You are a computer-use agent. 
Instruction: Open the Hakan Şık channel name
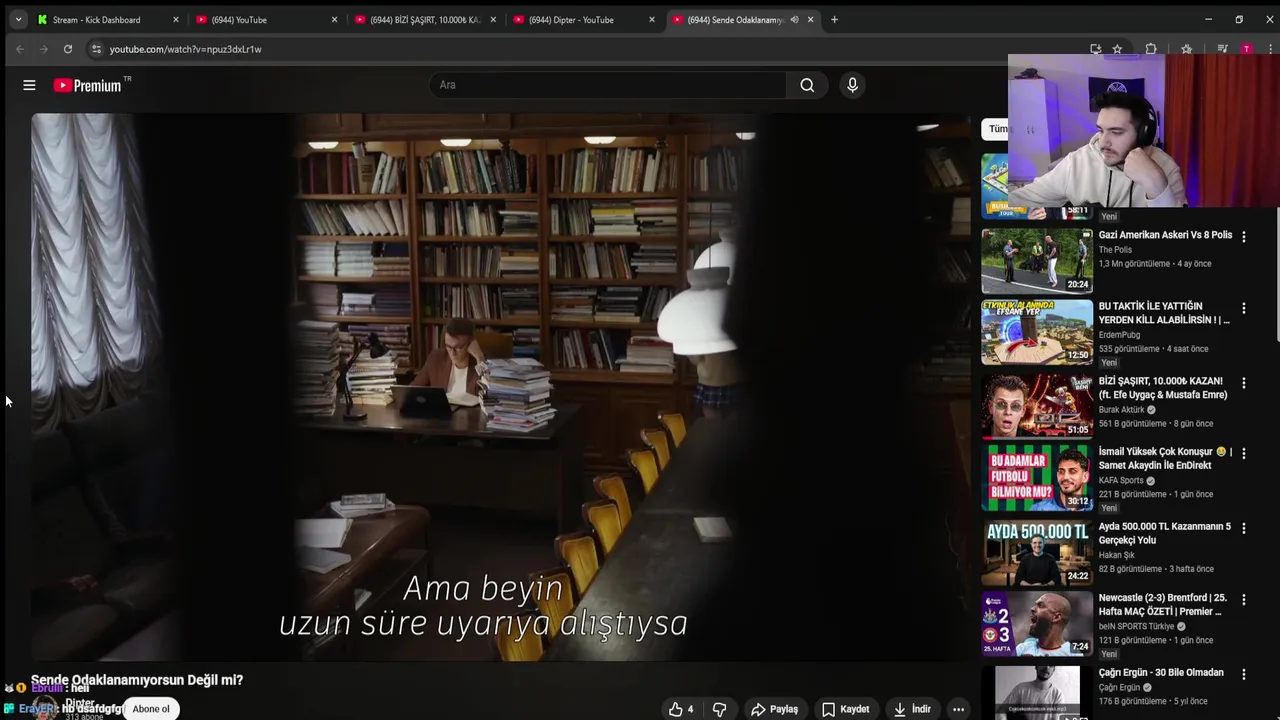pyautogui.click(x=1117, y=555)
